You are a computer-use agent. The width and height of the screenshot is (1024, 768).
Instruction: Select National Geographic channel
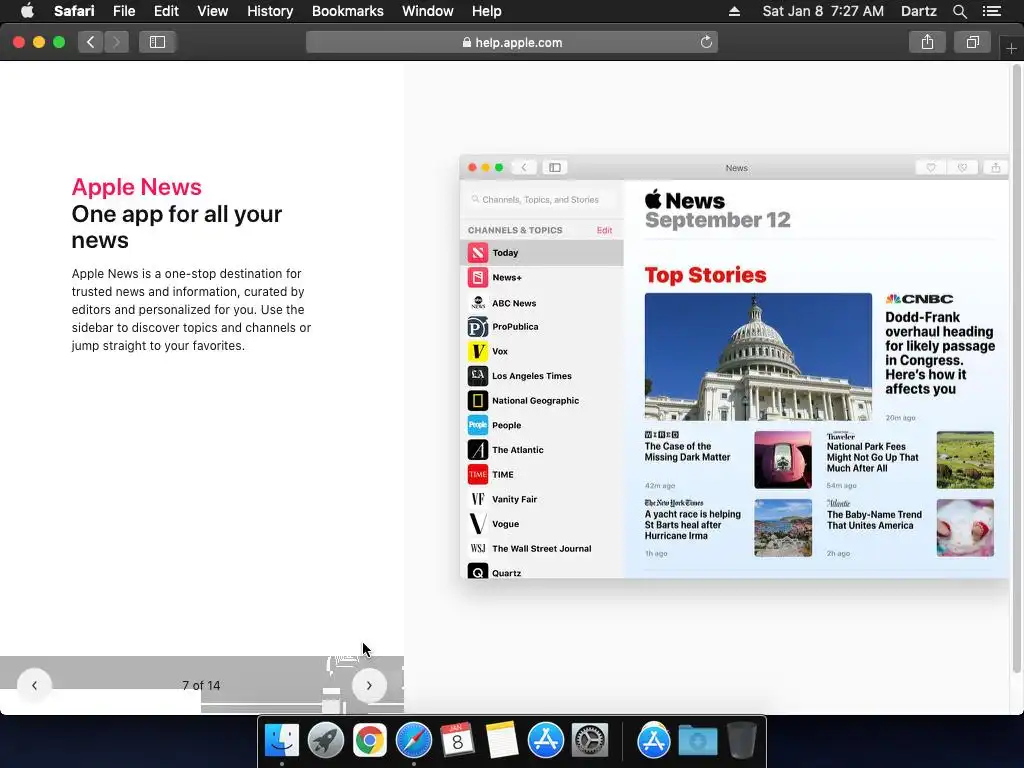[541, 400]
